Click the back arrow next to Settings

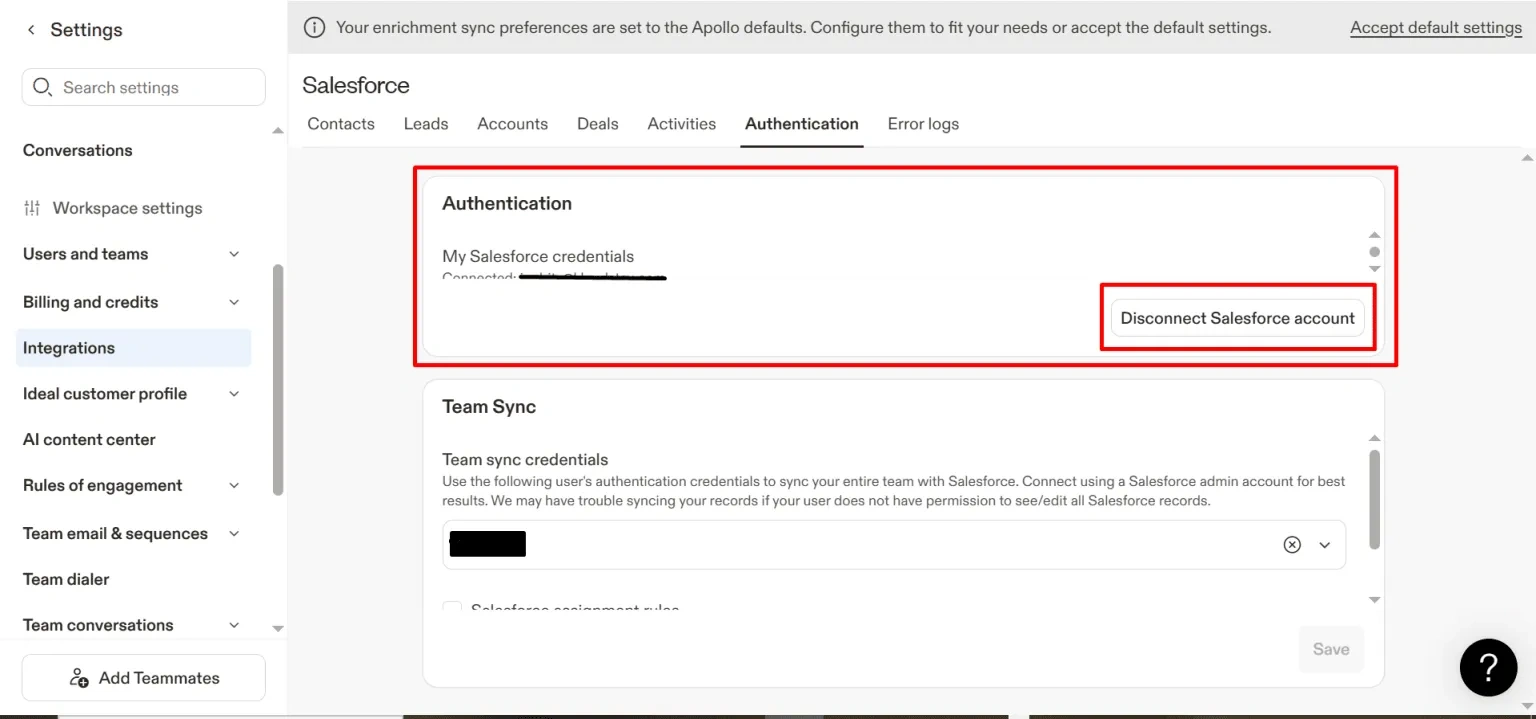click(x=31, y=30)
